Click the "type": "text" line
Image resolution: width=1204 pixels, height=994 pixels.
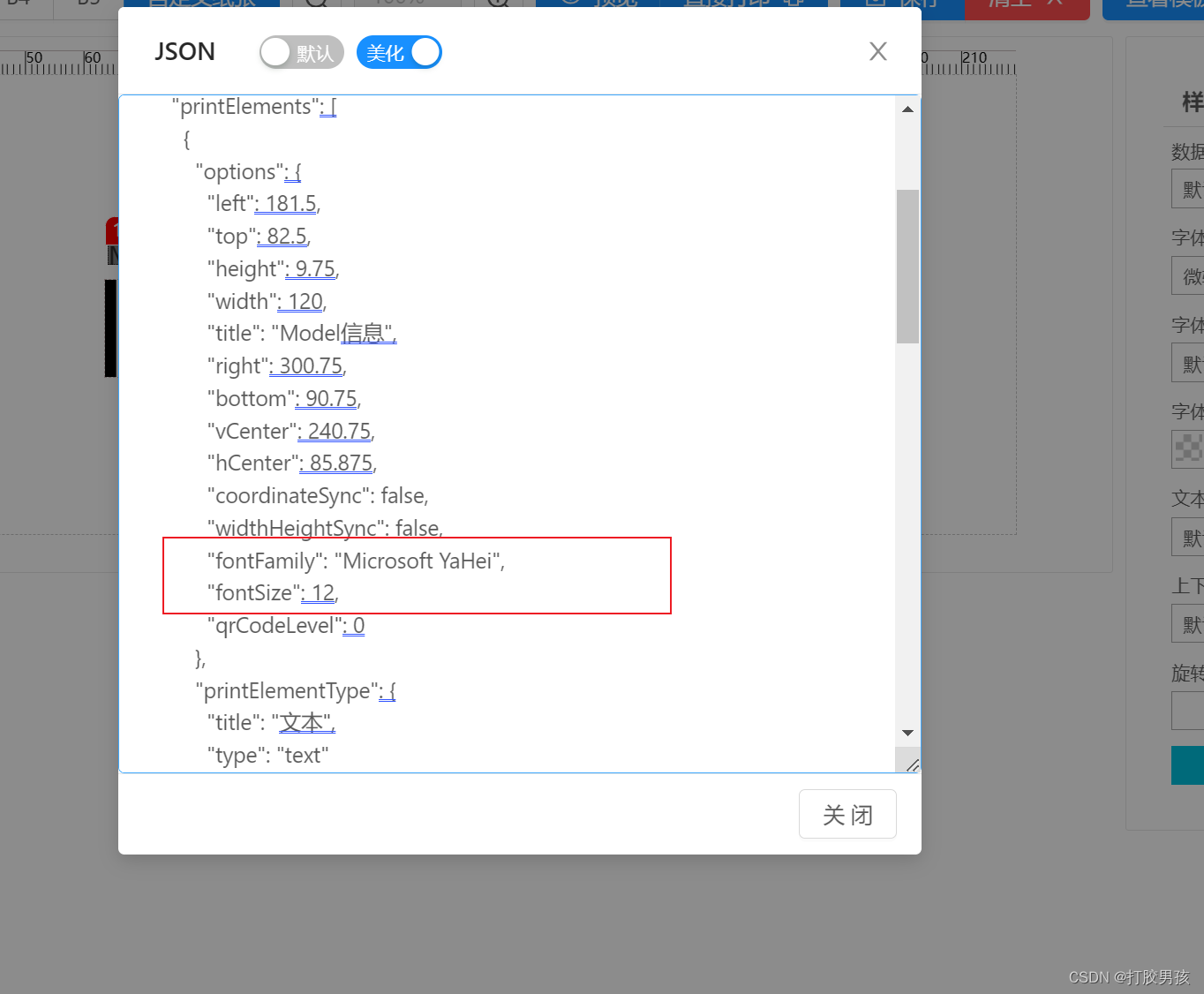tap(267, 756)
